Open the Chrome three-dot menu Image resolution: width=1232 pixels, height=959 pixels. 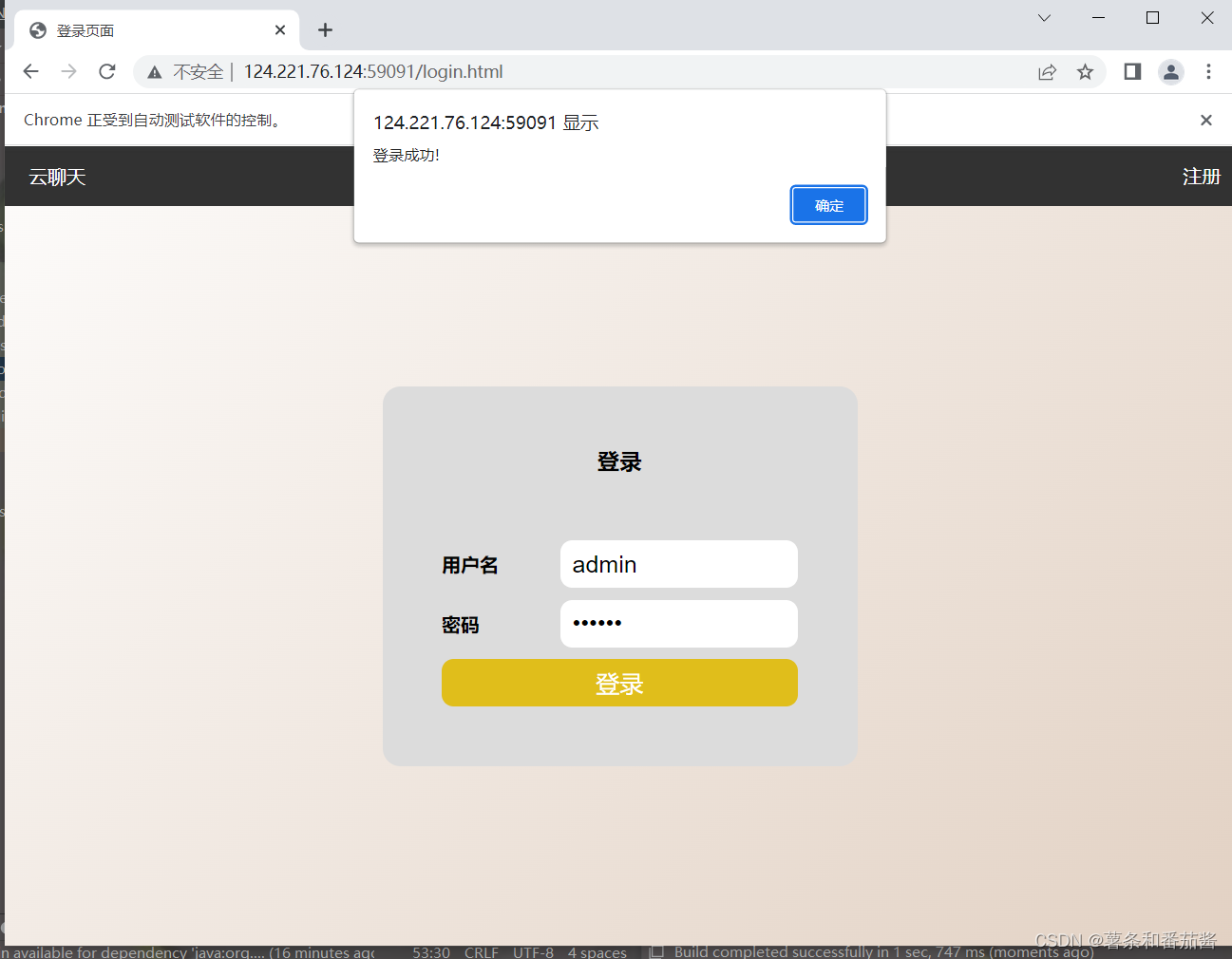[1208, 72]
